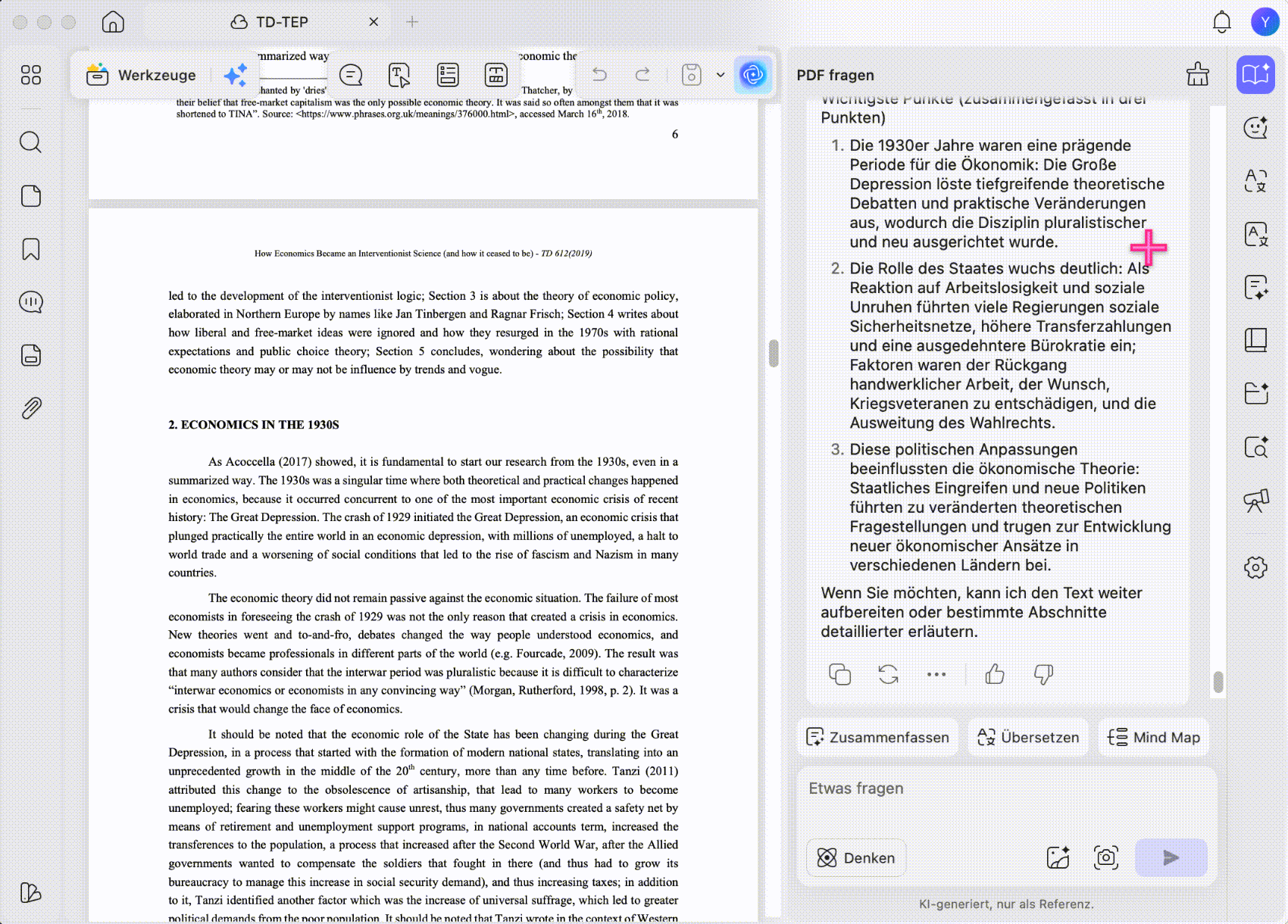1288x924 pixels.
Task: Click the chat panel scrollbar thumb
Action: tap(1218, 682)
